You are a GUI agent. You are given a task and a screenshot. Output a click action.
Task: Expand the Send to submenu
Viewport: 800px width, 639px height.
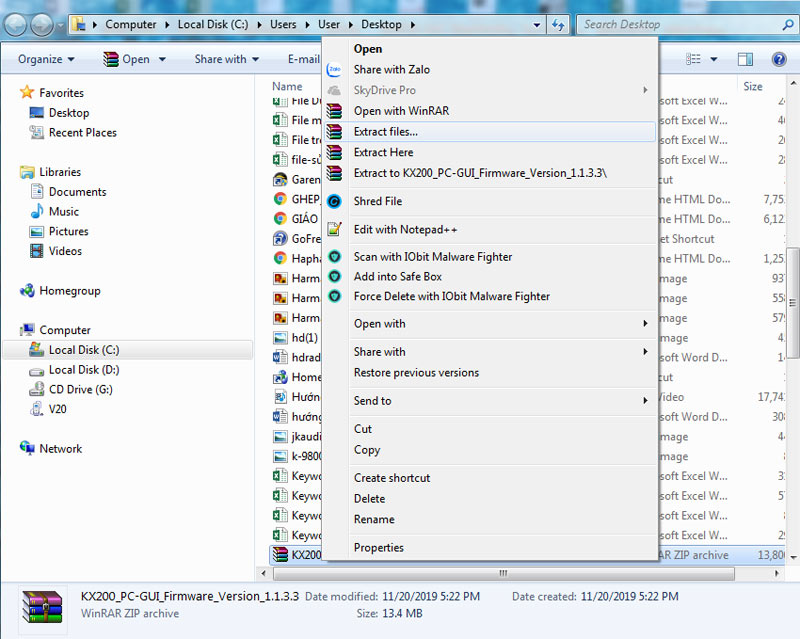[500, 401]
